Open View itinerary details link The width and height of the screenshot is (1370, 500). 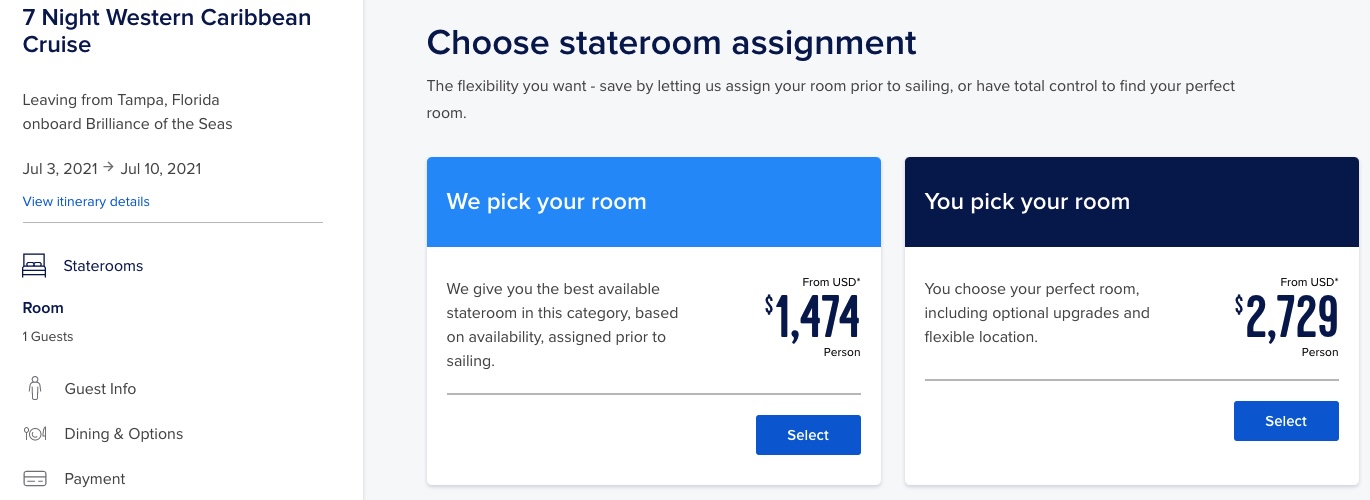[x=86, y=201]
